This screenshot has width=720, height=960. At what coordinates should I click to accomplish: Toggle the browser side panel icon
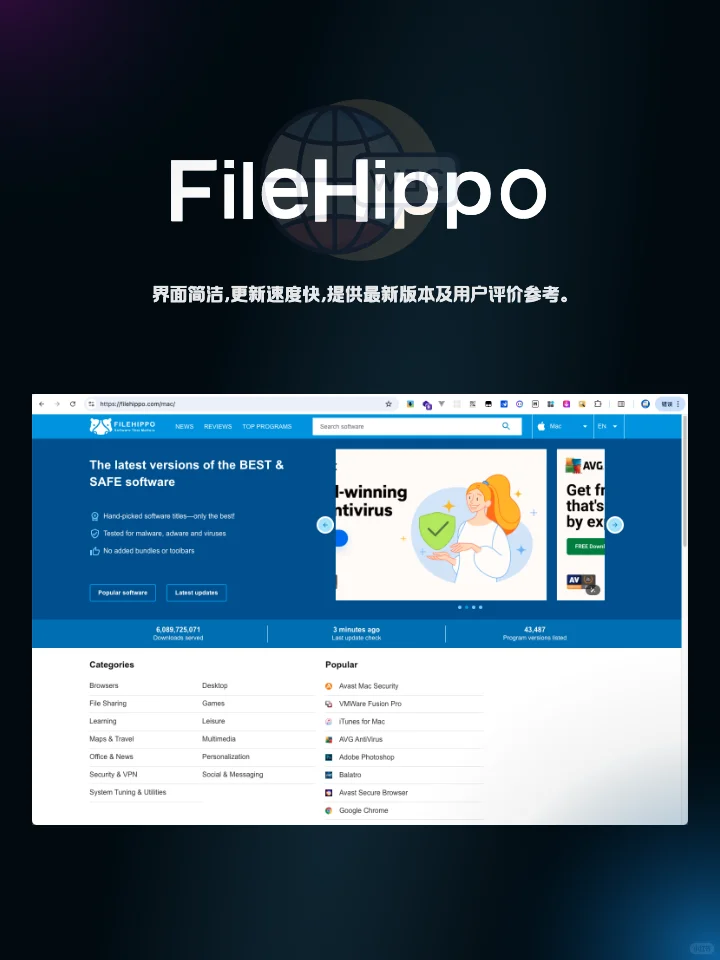click(621, 404)
